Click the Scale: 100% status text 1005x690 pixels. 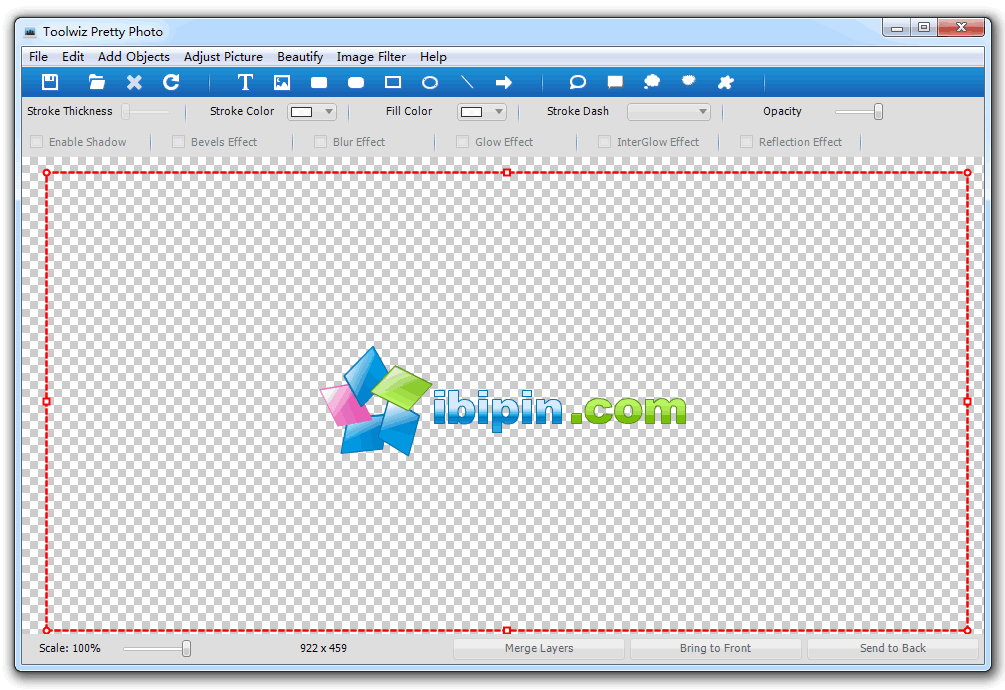(x=70, y=648)
